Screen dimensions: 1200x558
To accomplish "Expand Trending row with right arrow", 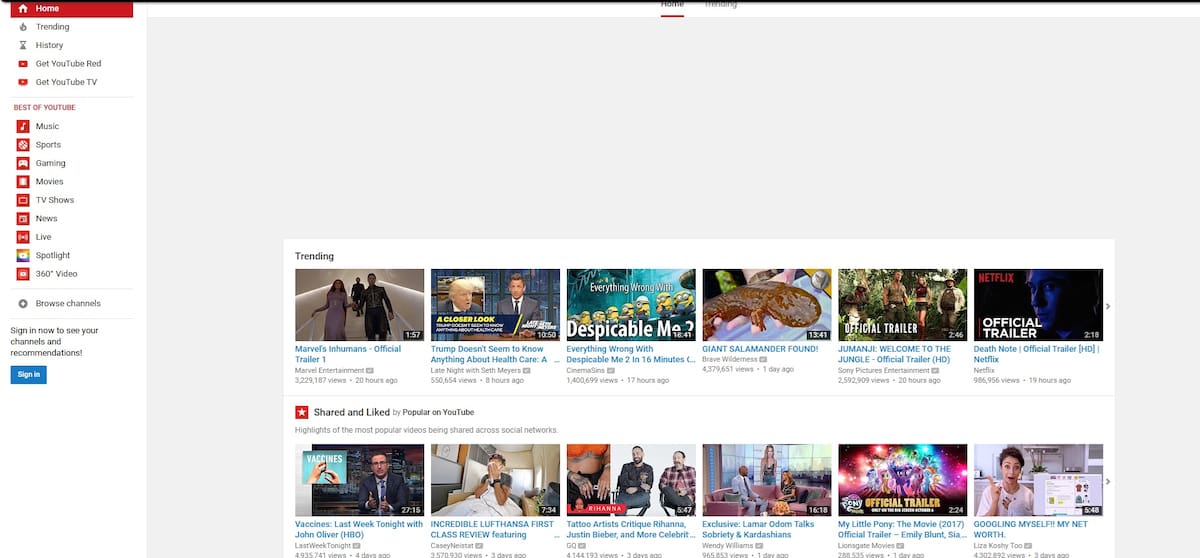I will click(x=1108, y=306).
